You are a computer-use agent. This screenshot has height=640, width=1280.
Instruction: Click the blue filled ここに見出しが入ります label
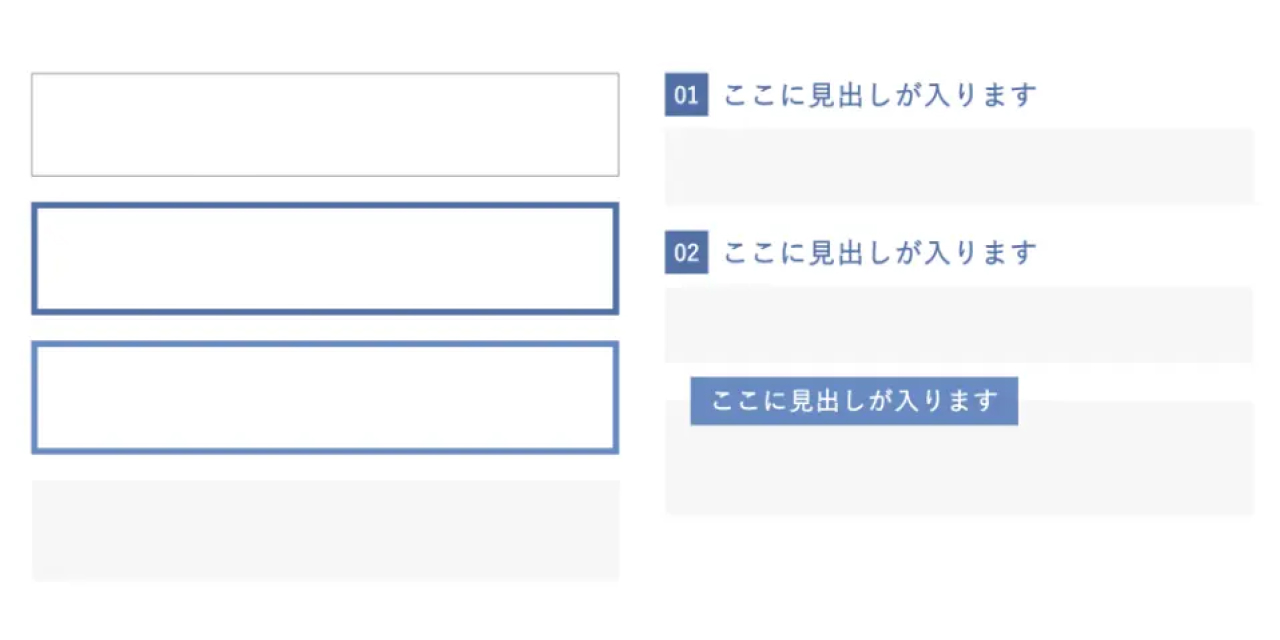pyautogui.click(x=854, y=401)
